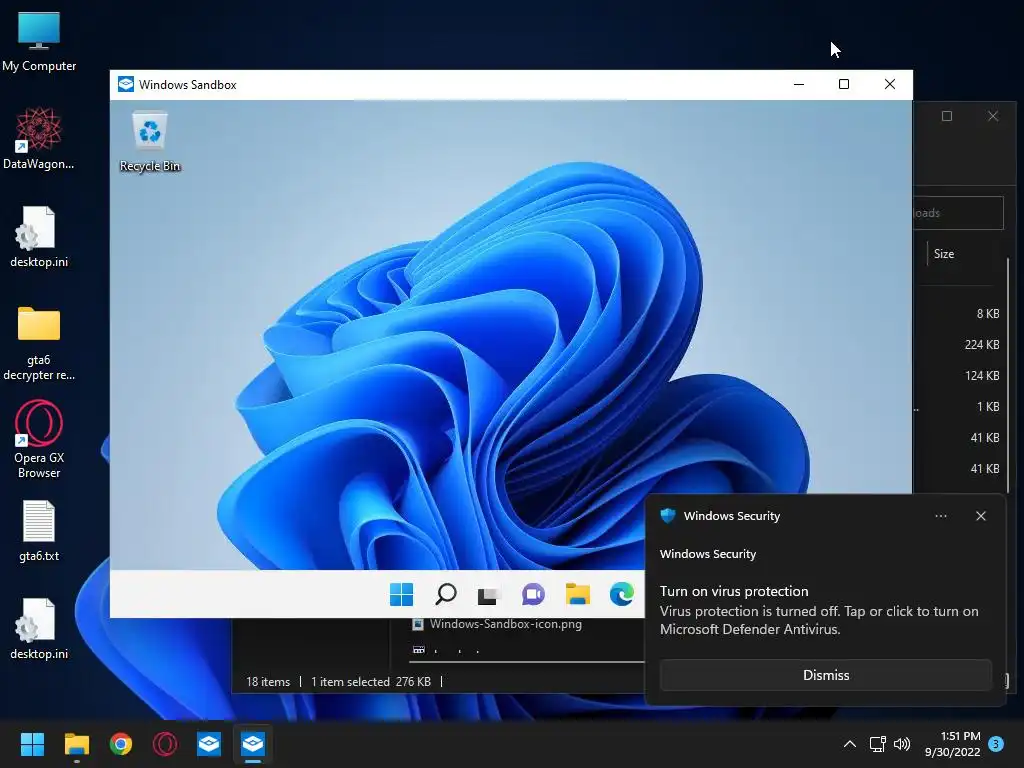Click '1 item selected 276 KB' status text

click(x=370, y=682)
